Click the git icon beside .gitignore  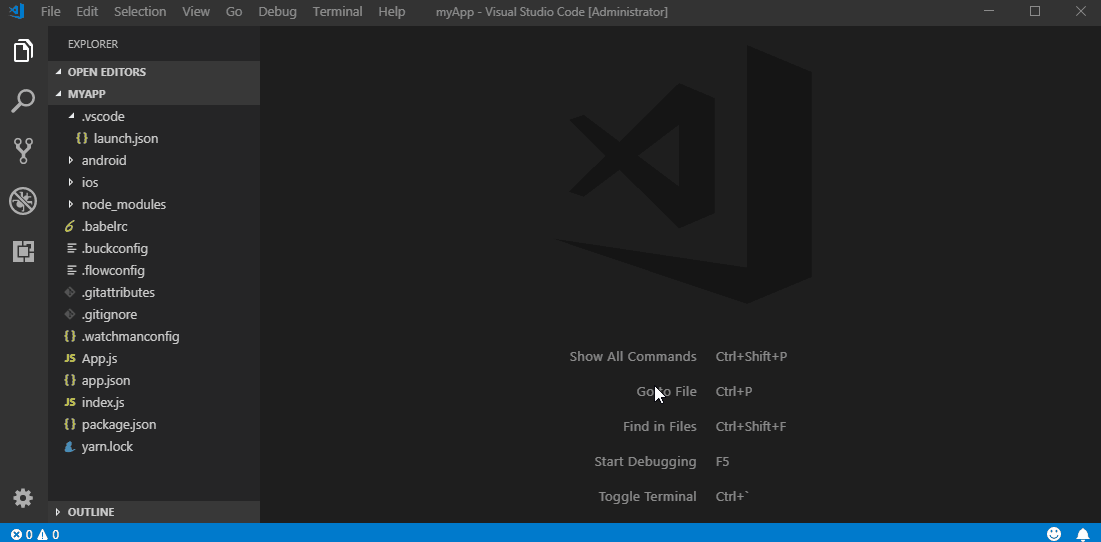click(70, 315)
